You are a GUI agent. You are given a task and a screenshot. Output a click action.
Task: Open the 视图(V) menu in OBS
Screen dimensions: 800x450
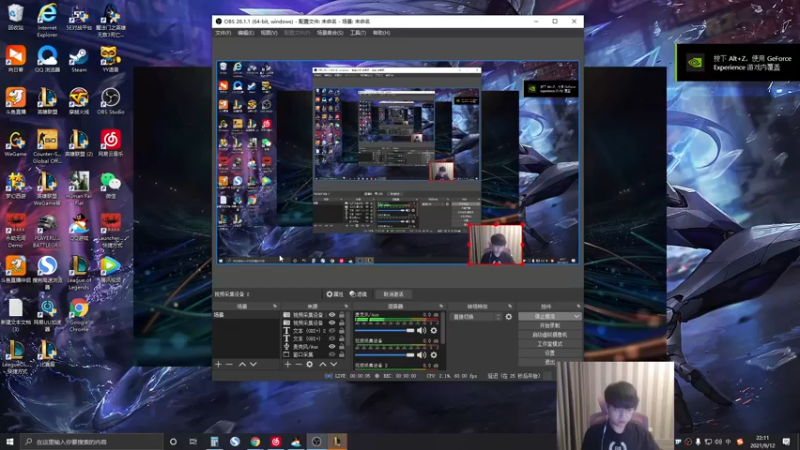[269, 33]
